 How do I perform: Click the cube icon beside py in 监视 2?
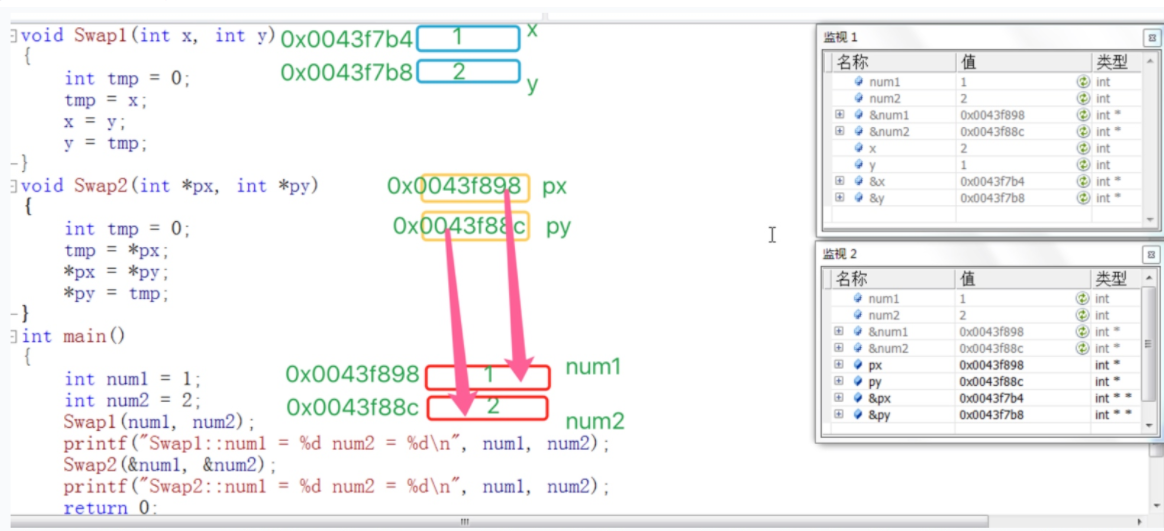click(860, 381)
